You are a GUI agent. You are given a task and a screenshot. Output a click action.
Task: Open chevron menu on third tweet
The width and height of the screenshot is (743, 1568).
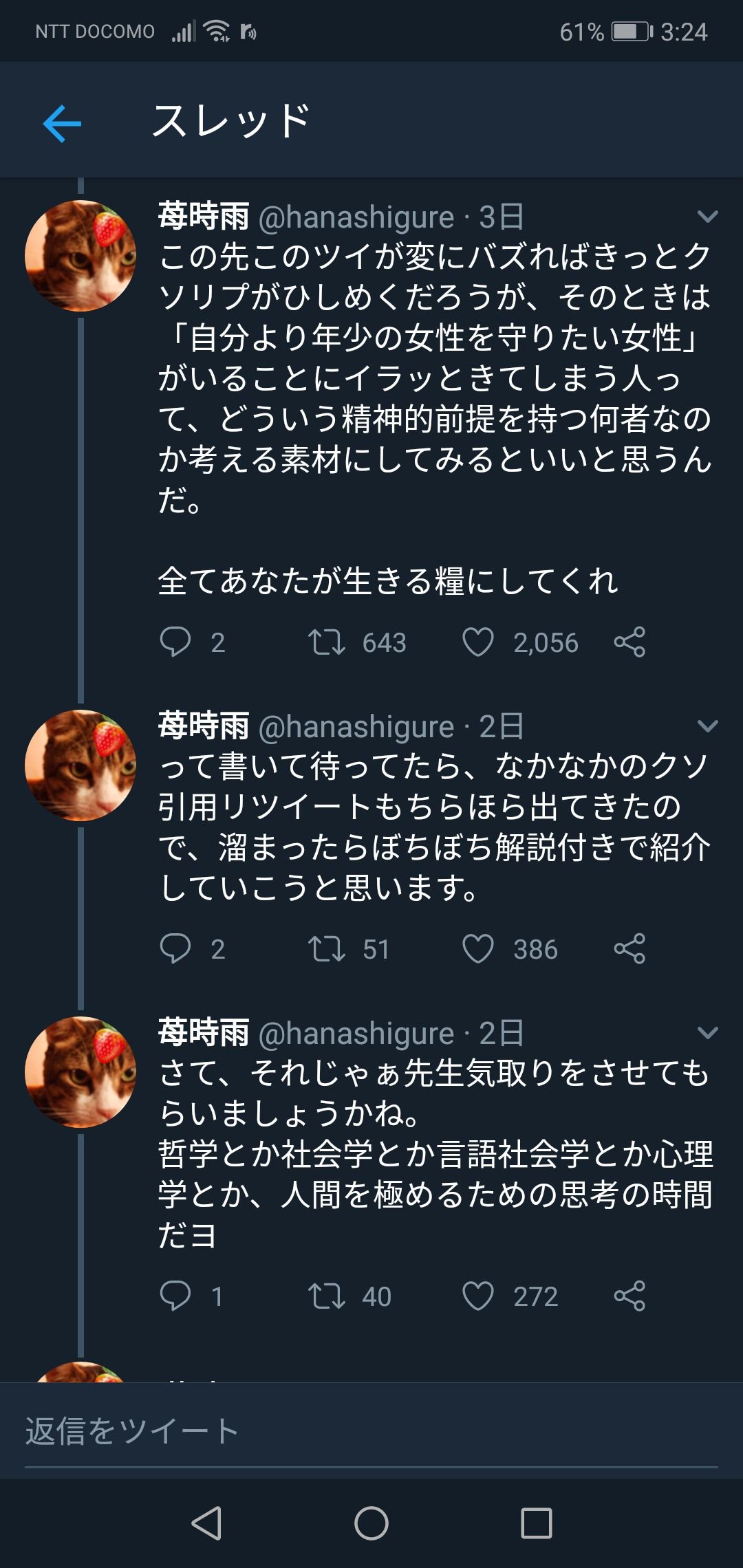pyautogui.click(x=707, y=1033)
